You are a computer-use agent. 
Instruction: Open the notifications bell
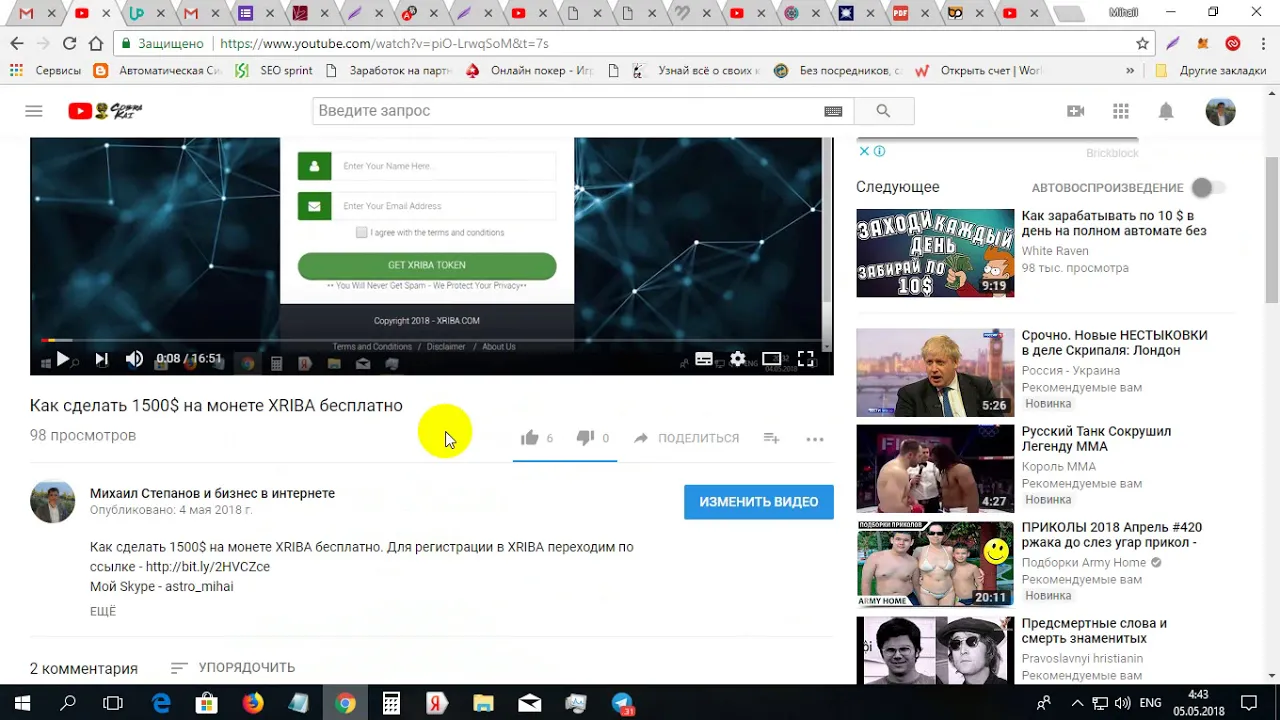pyautogui.click(x=1166, y=111)
